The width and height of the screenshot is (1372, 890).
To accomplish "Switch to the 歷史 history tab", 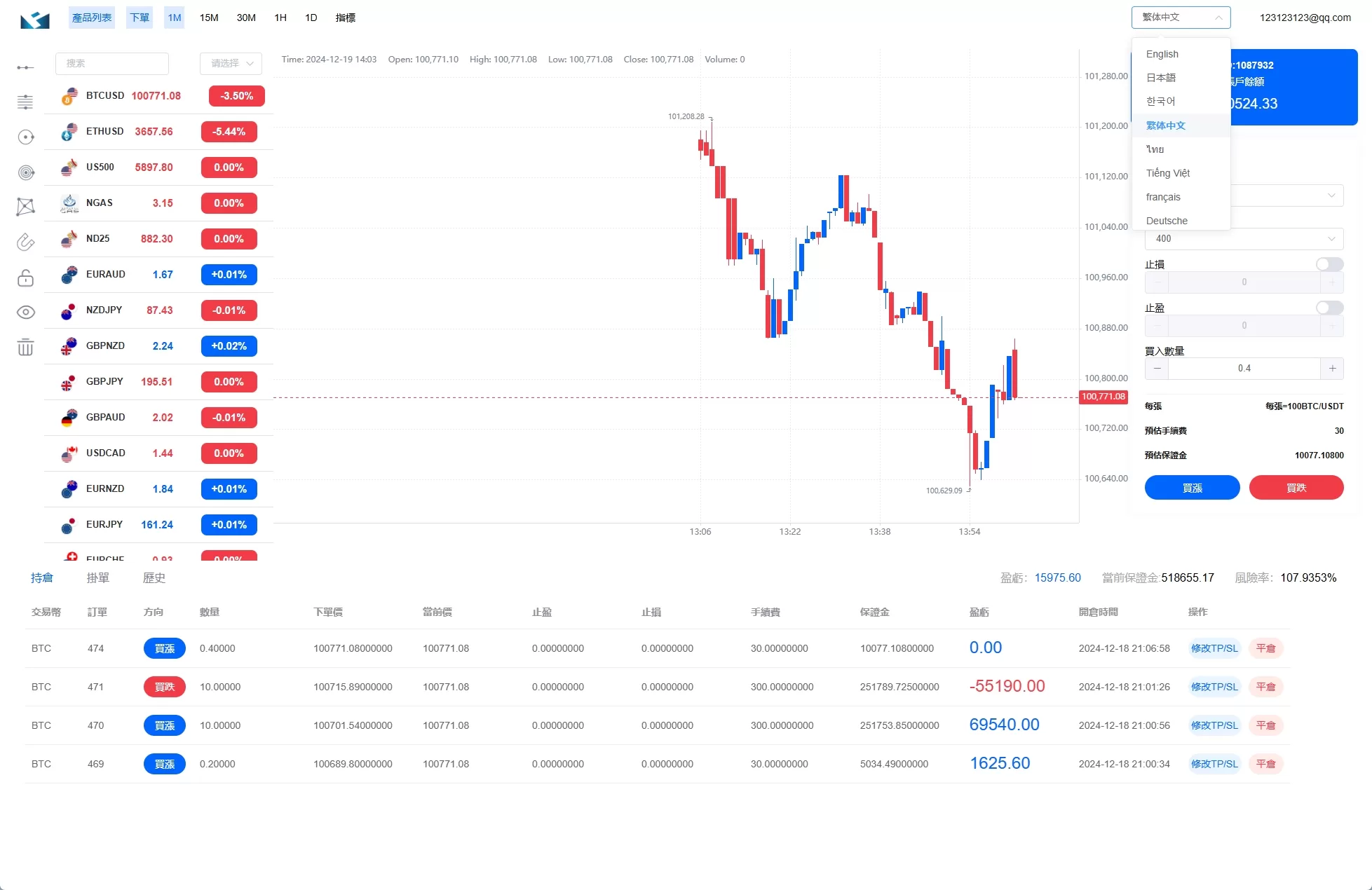I will tap(154, 578).
